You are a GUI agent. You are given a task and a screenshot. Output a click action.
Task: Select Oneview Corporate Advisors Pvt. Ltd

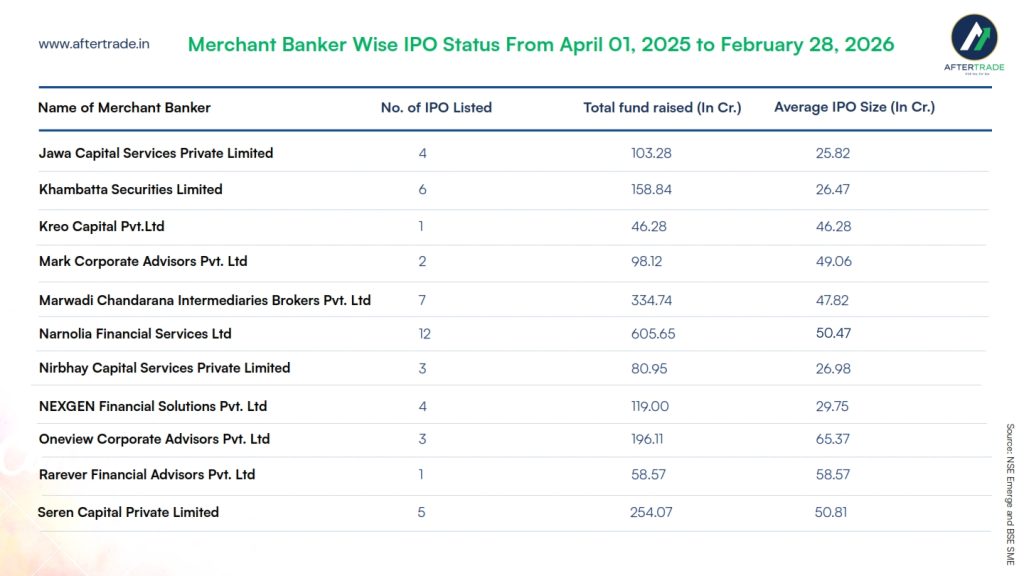click(154, 439)
